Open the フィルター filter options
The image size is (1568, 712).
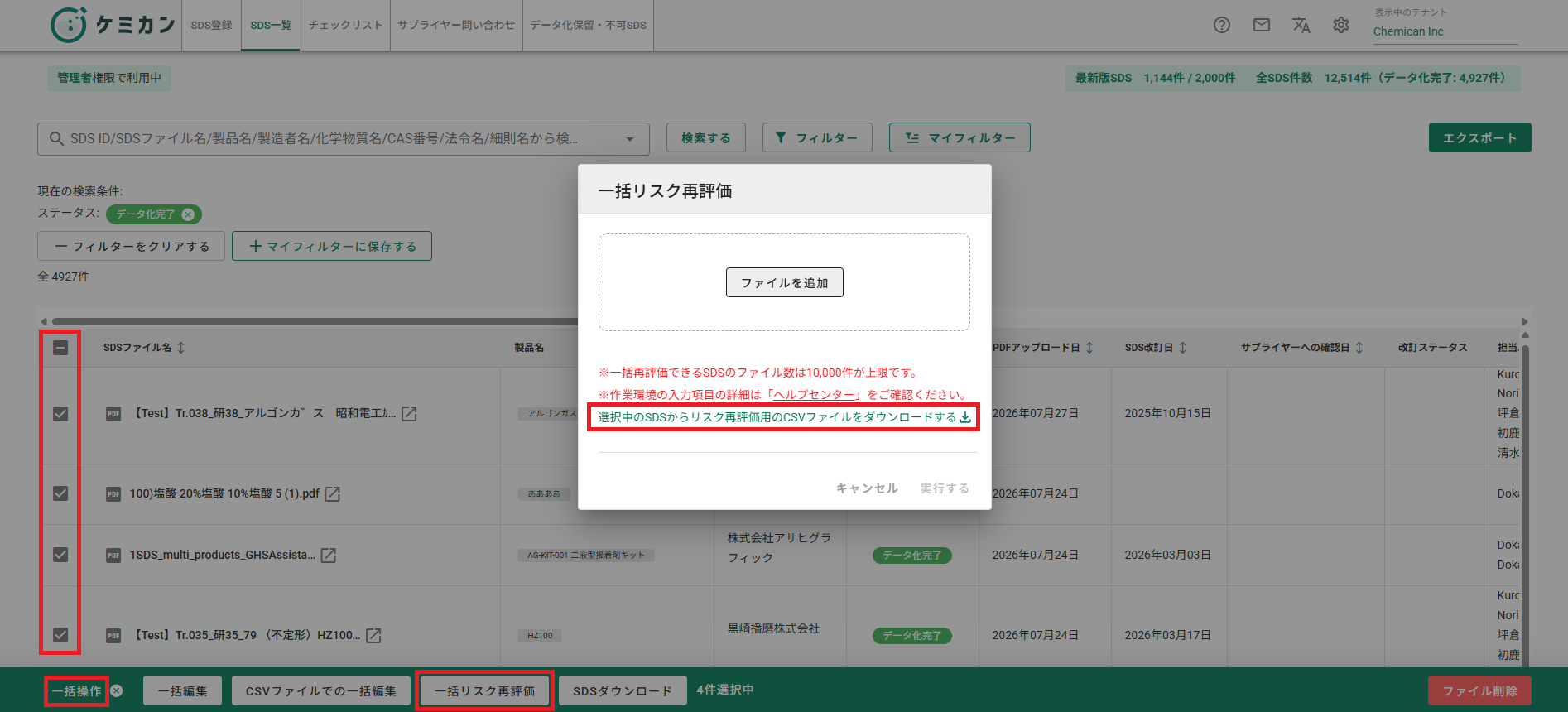[817, 137]
